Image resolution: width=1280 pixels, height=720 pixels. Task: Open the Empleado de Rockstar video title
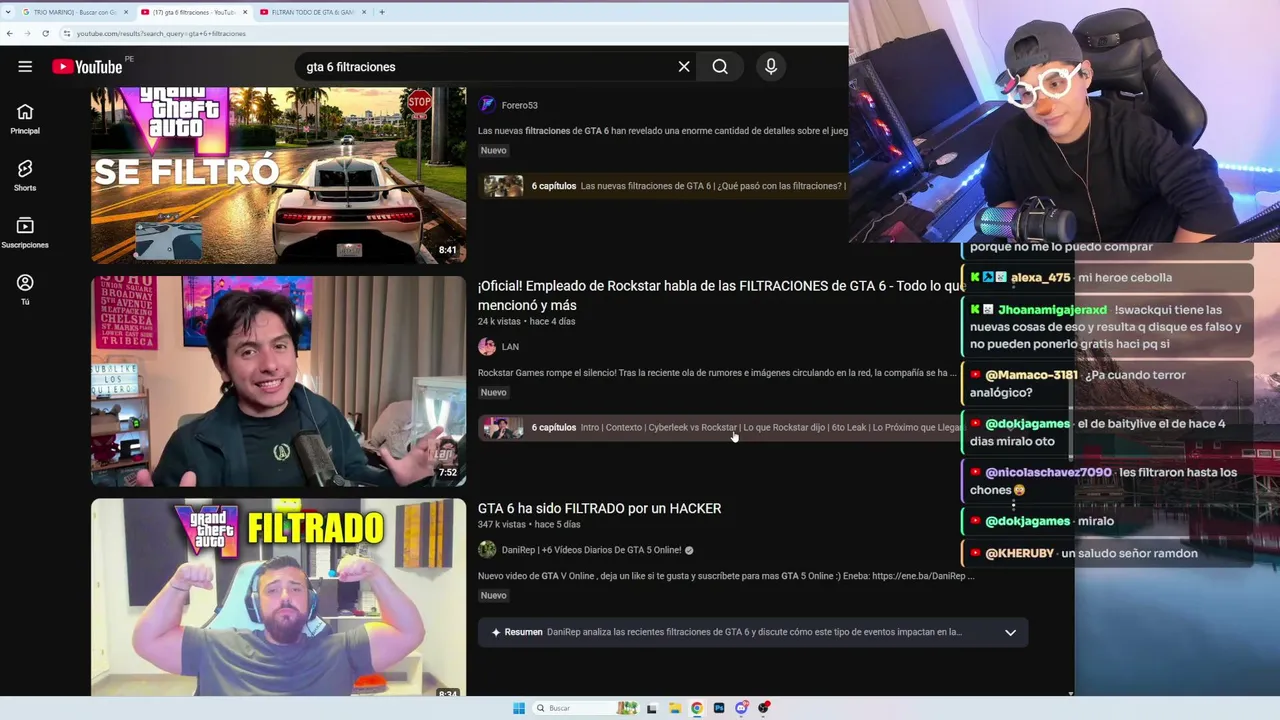[722, 295]
